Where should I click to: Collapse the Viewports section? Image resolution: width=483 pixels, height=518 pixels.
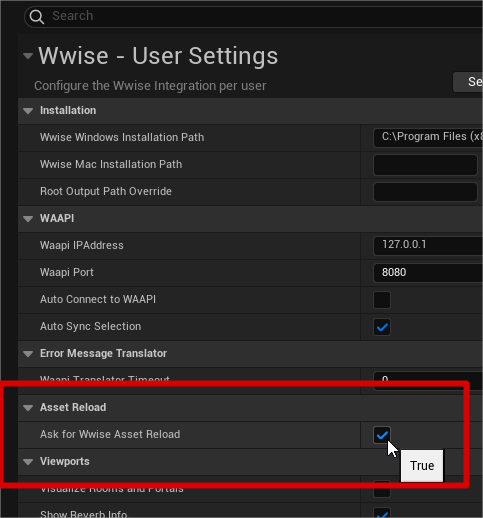(x=28, y=462)
